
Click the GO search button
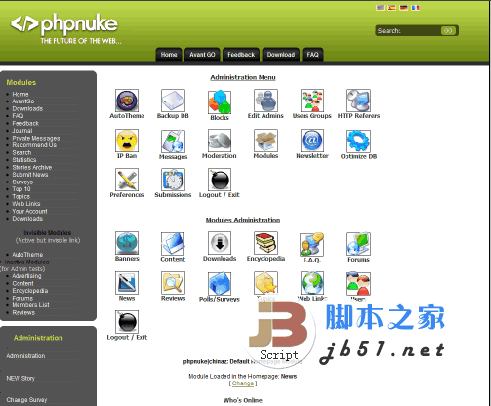[448, 31]
